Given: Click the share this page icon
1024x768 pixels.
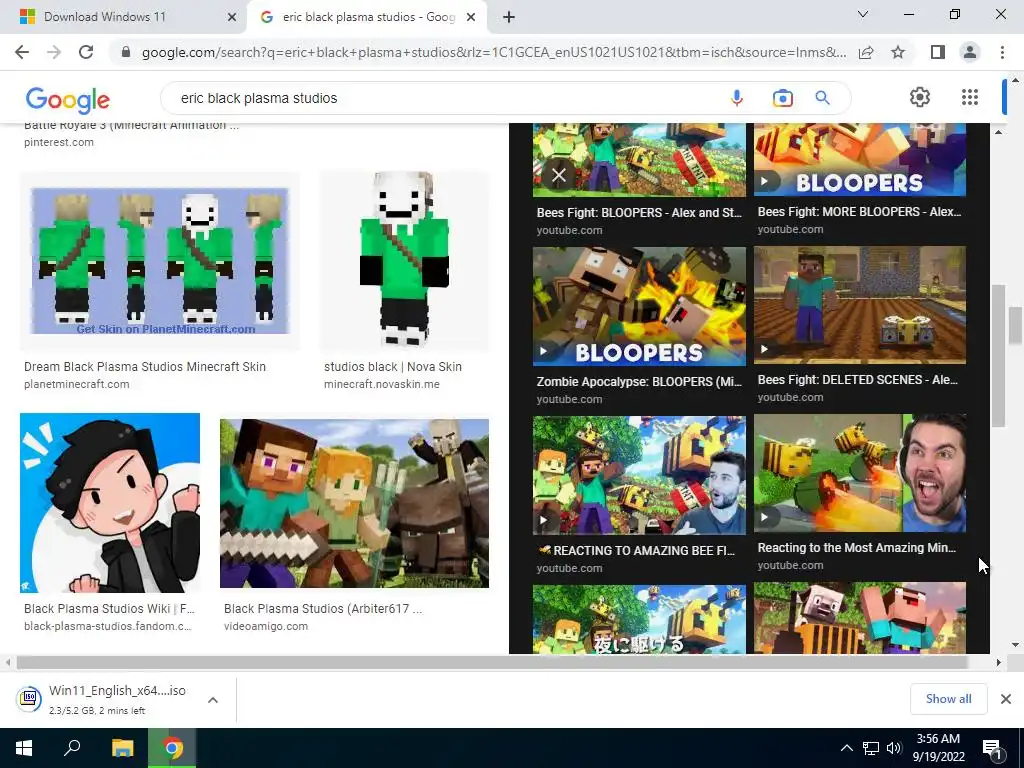Looking at the screenshot, I should click(x=866, y=52).
